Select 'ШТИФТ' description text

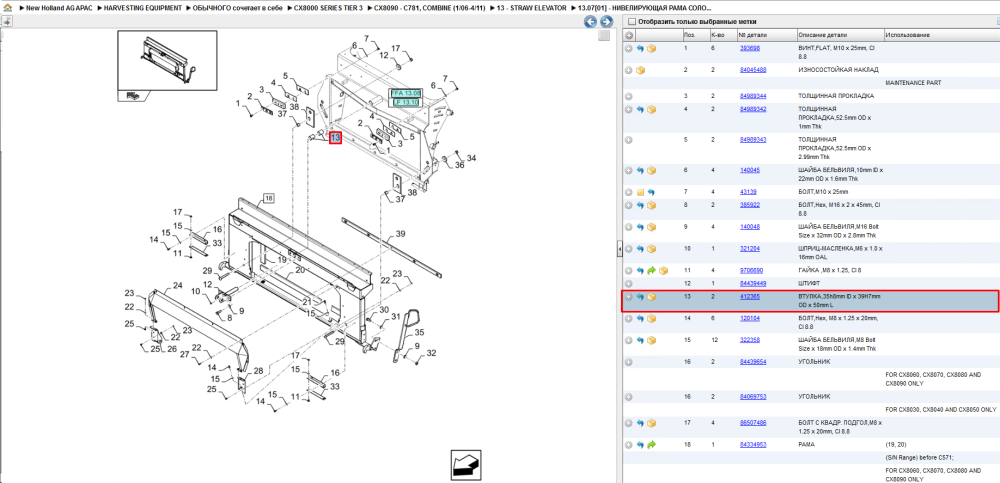pos(808,283)
